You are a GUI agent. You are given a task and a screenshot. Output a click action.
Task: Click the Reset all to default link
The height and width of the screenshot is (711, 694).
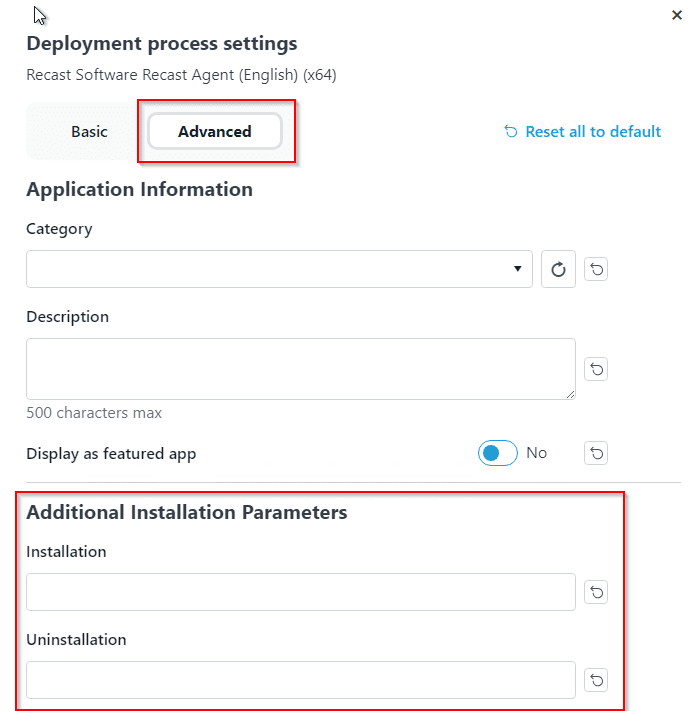point(582,131)
